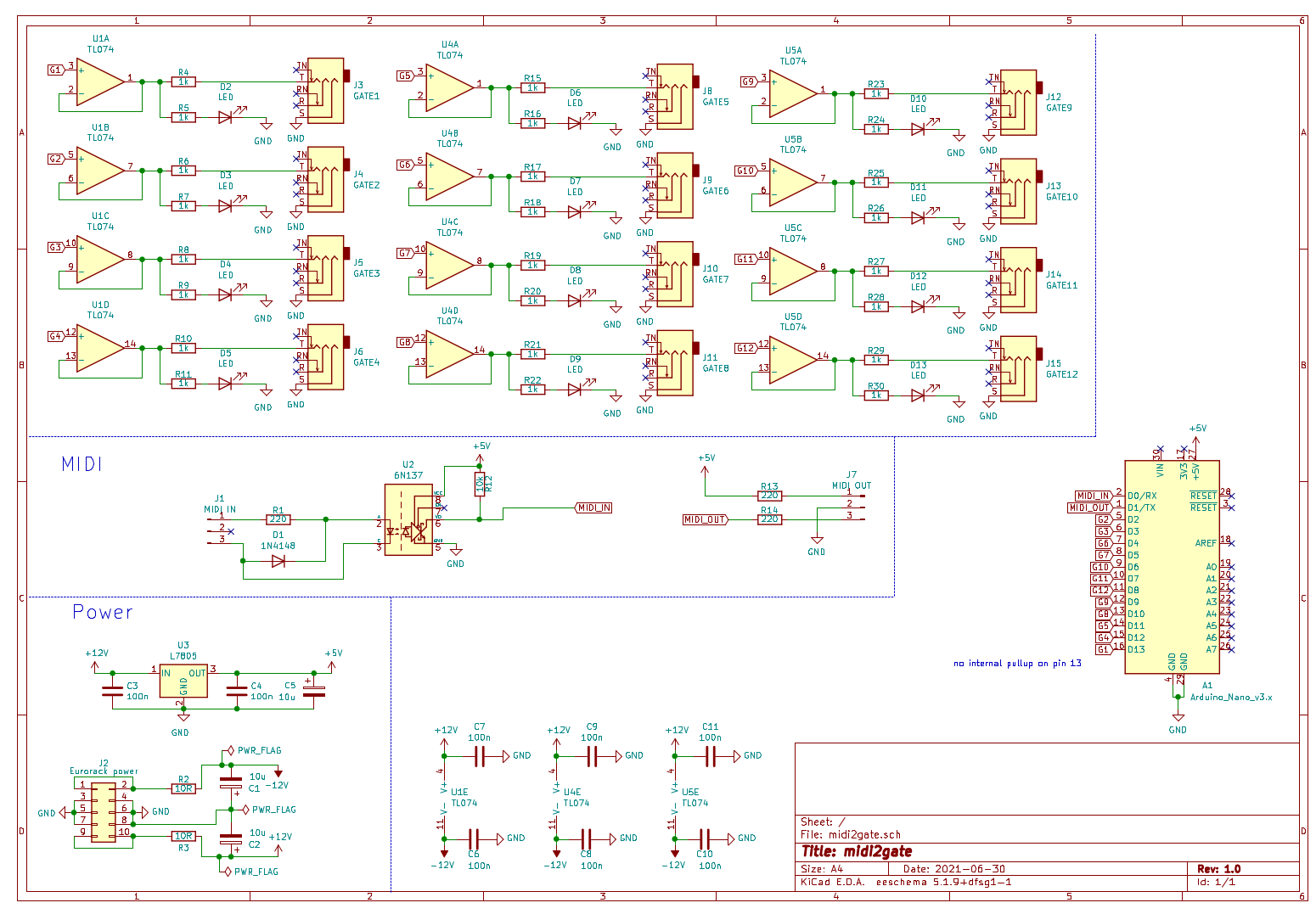This screenshot has width=1316, height=914.
Task: Click the 'J7 MIDI OUT' connector label
Action: [852, 480]
